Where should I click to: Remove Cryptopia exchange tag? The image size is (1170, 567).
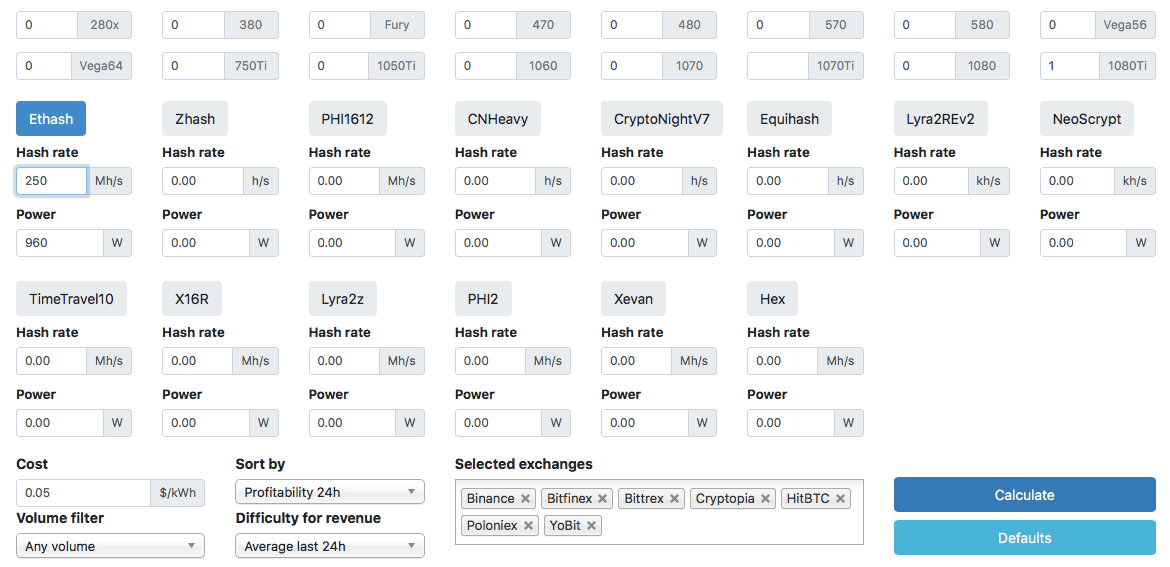click(x=766, y=498)
